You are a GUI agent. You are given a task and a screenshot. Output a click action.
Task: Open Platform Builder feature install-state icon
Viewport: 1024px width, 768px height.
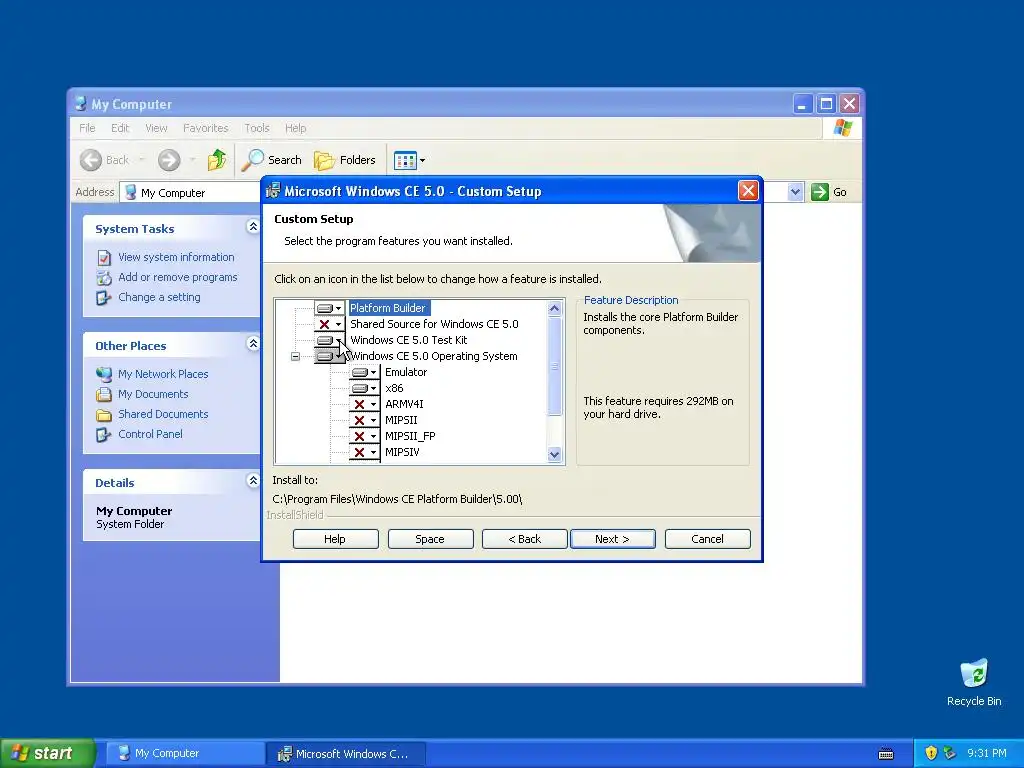[x=329, y=308]
